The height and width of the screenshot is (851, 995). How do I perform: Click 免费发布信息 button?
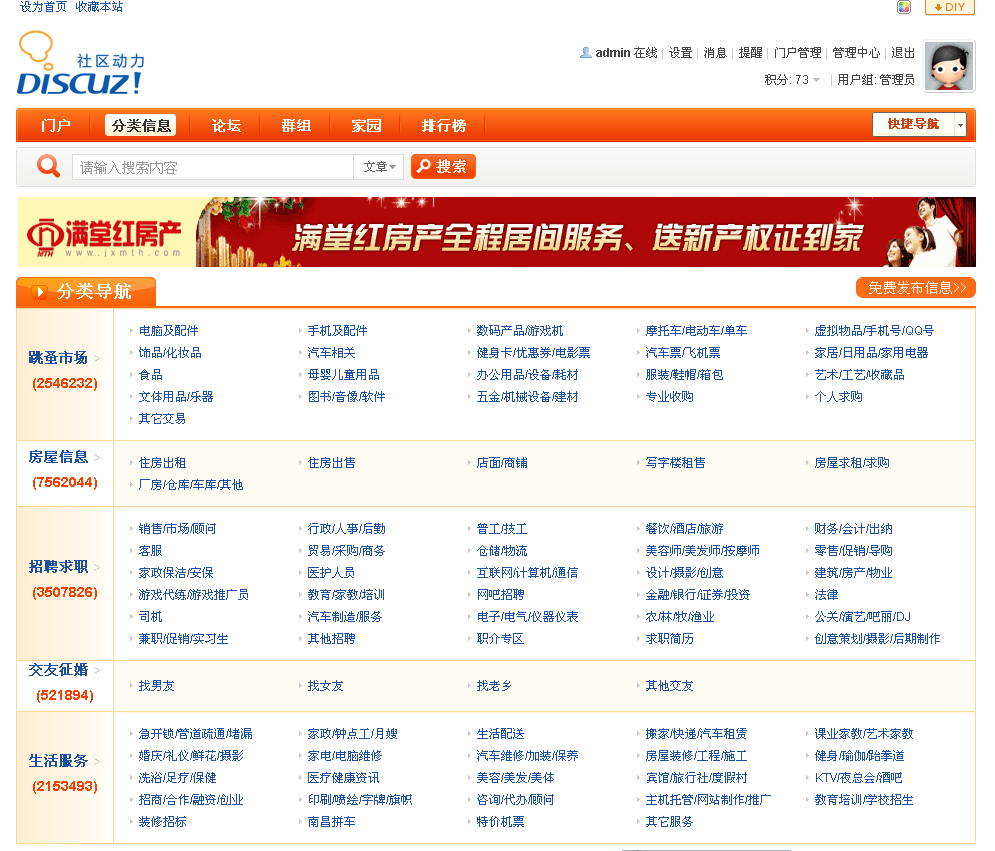point(916,288)
